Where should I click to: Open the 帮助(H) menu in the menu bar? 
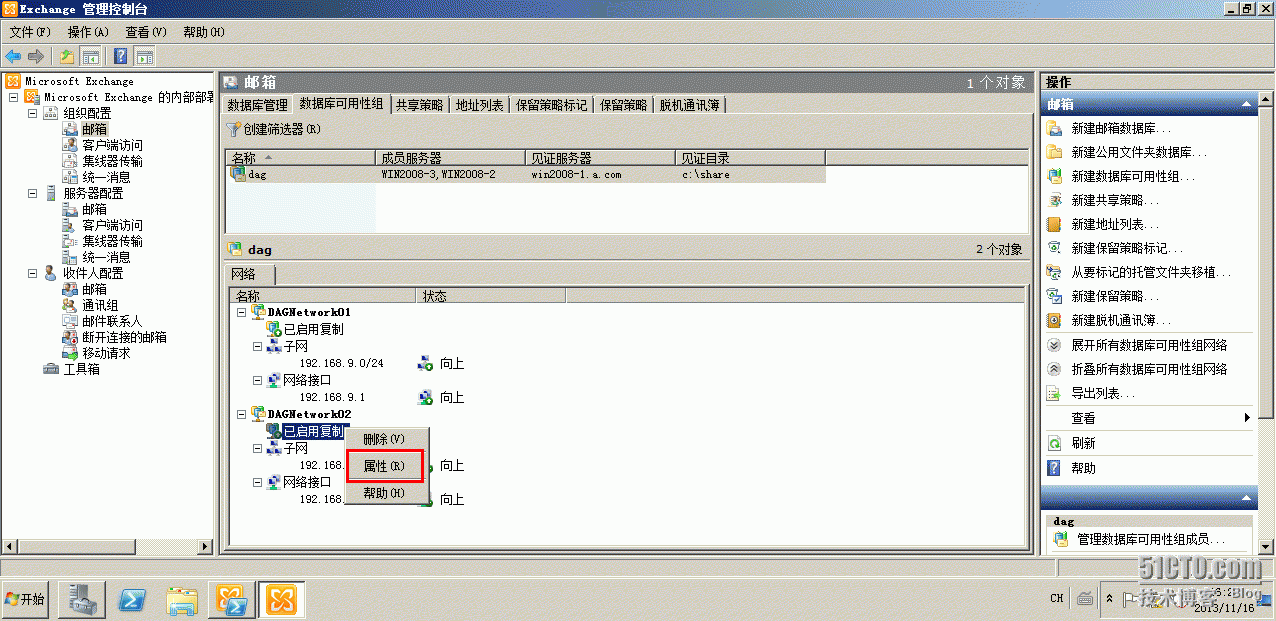pyautogui.click(x=204, y=32)
